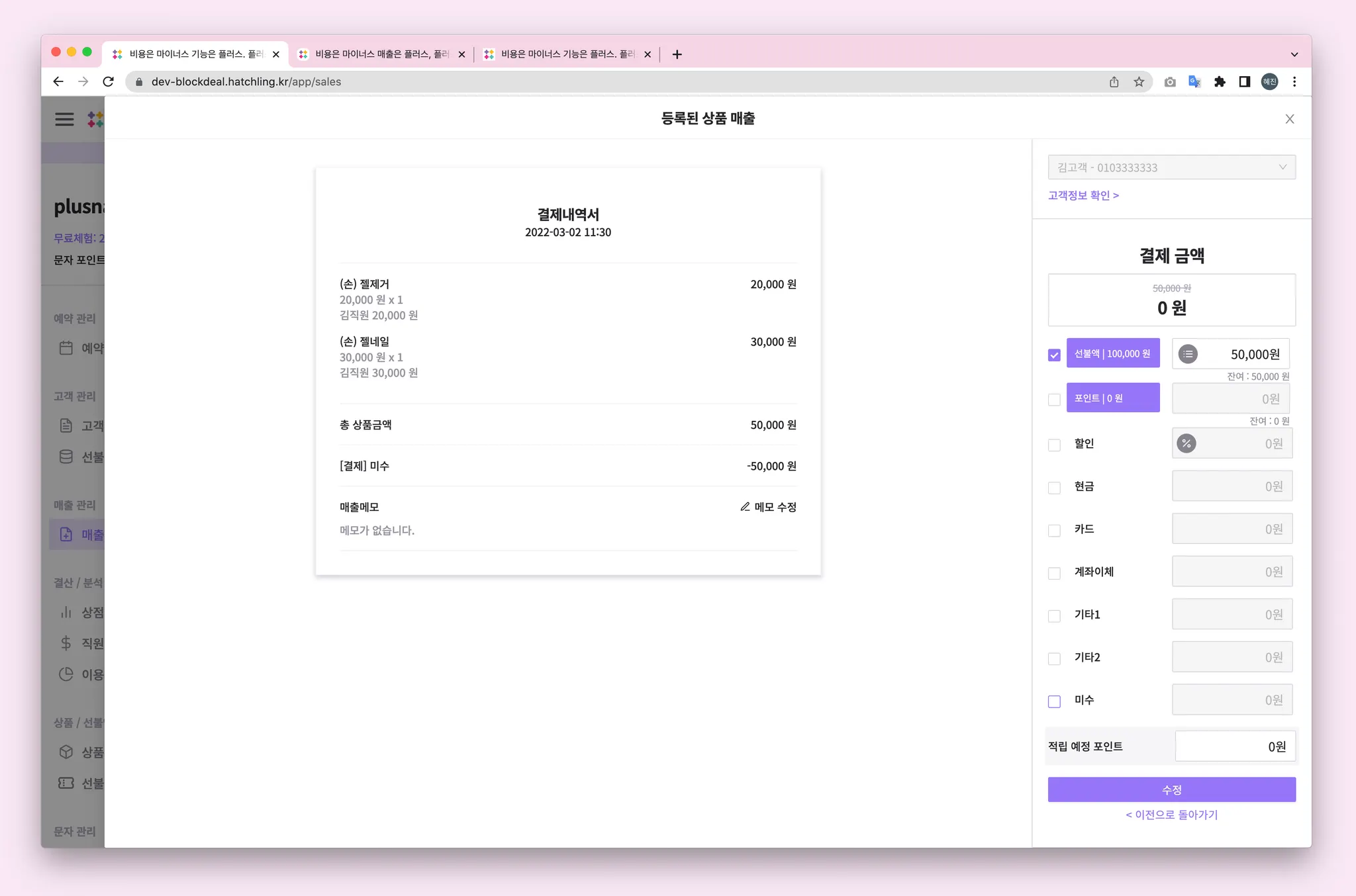Reload the page with refresh icon
This screenshot has height=896, width=1356.
click(109, 81)
